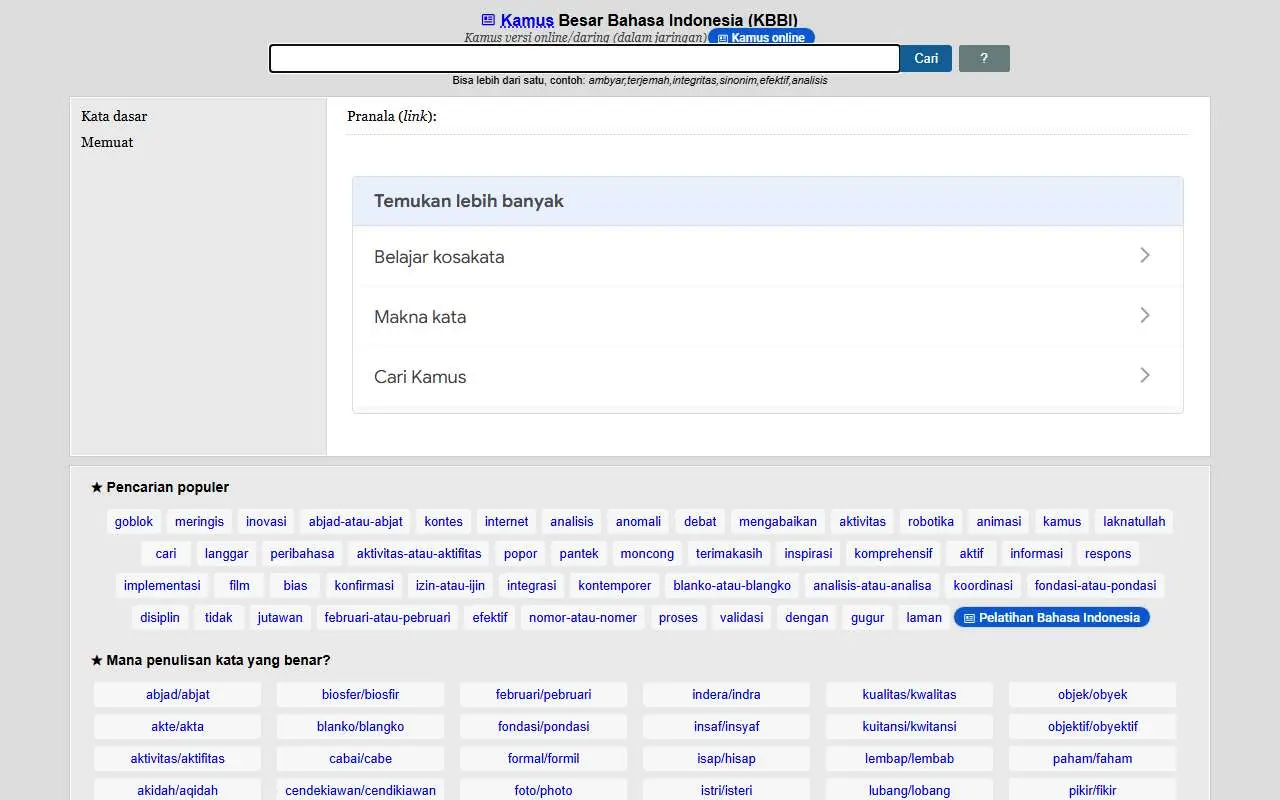The width and height of the screenshot is (1280, 800).
Task: Click the Kamus heading link
Action: (527, 20)
